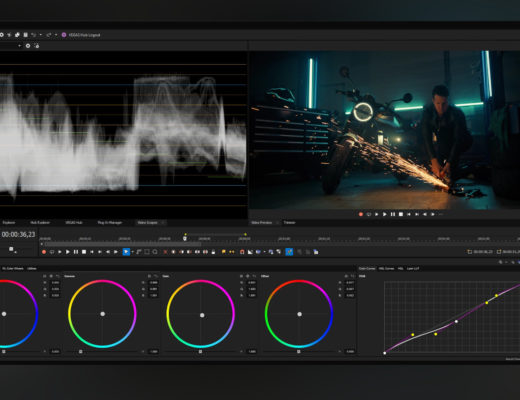Open the Plug-In Manager tab

pyautogui.click(x=110, y=222)
